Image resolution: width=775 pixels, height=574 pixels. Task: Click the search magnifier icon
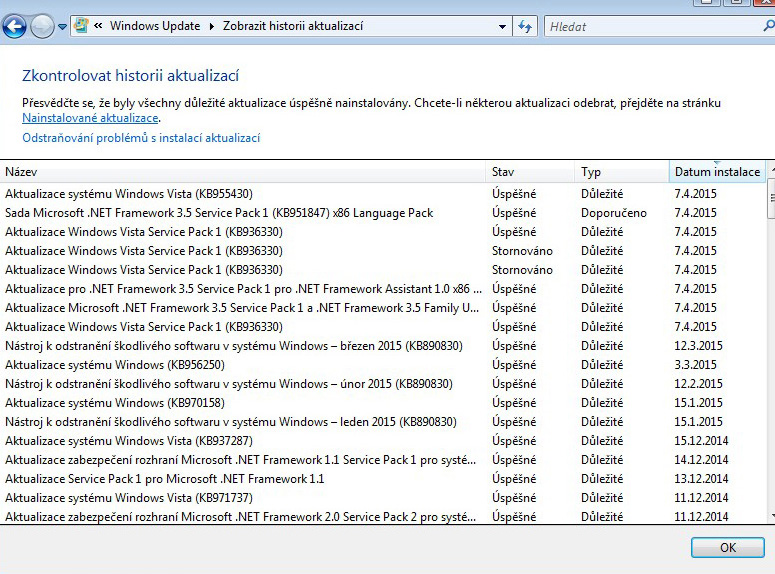[x=769, y=26]
